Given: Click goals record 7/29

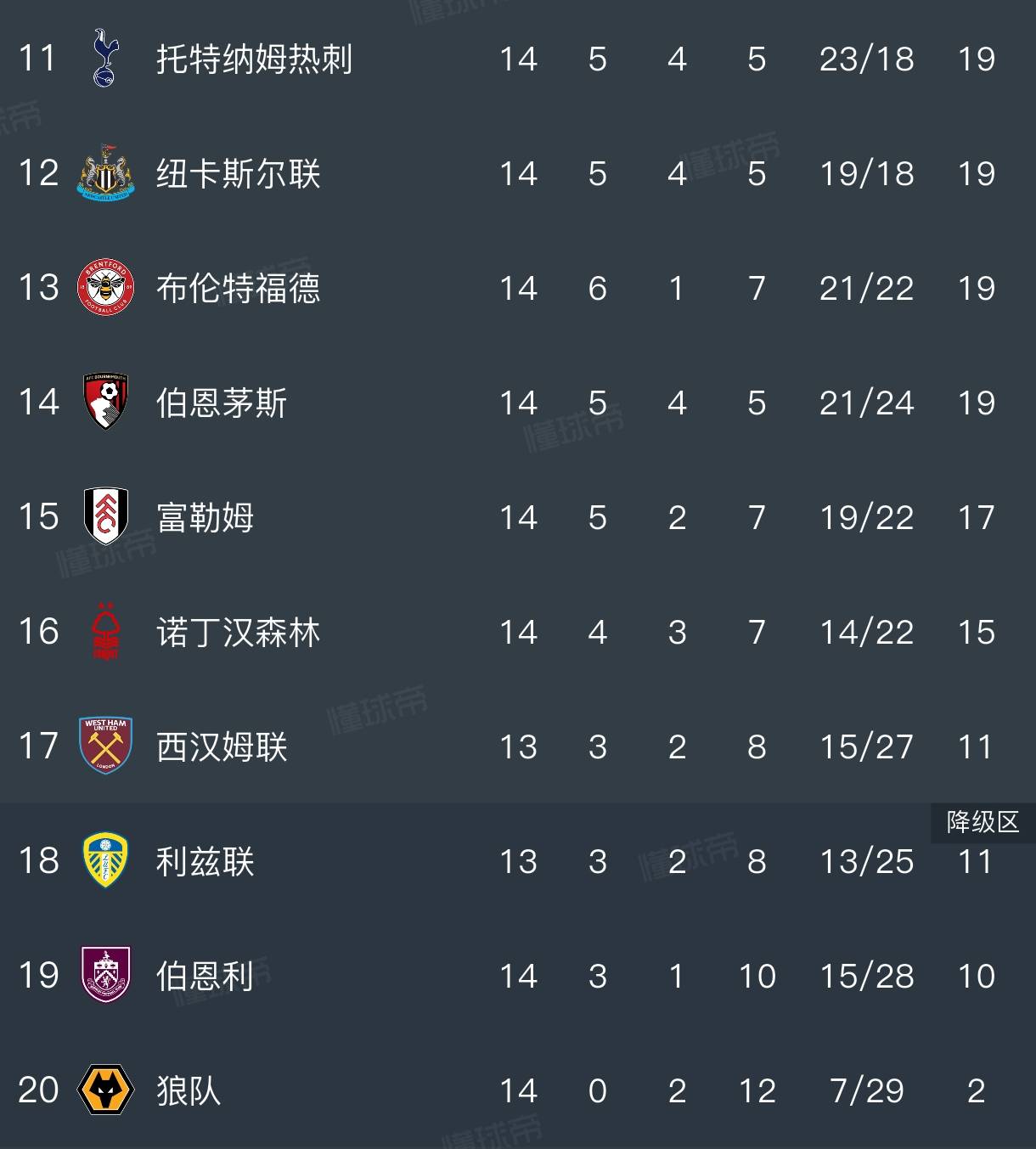Looking at the screenshot, I should click(866, 1091).
